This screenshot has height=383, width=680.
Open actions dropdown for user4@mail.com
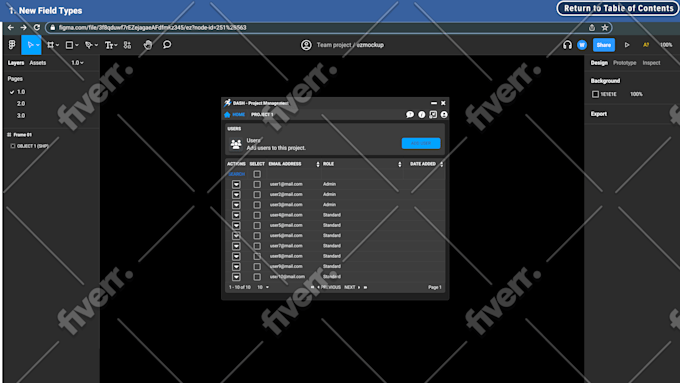pyautogui.click(x=236, y=215)
